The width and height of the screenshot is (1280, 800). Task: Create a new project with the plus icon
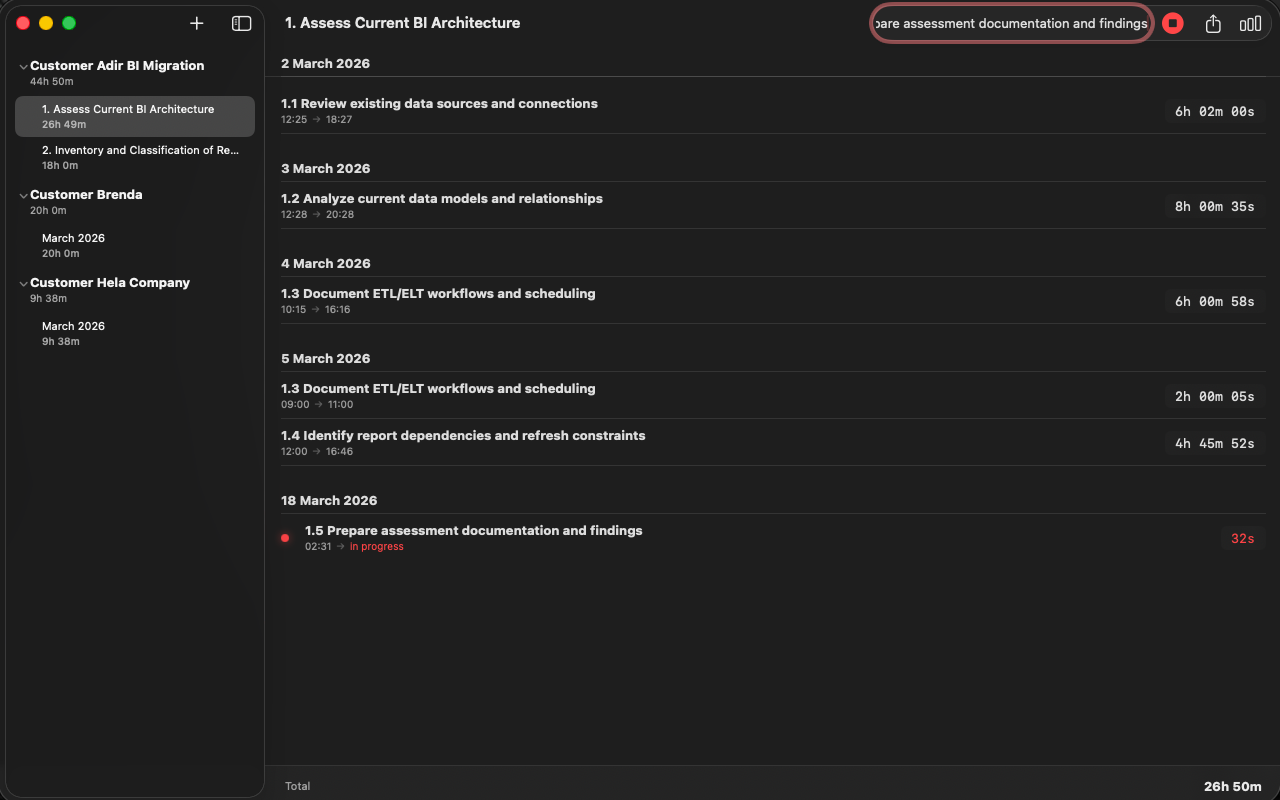click(196, 22)
